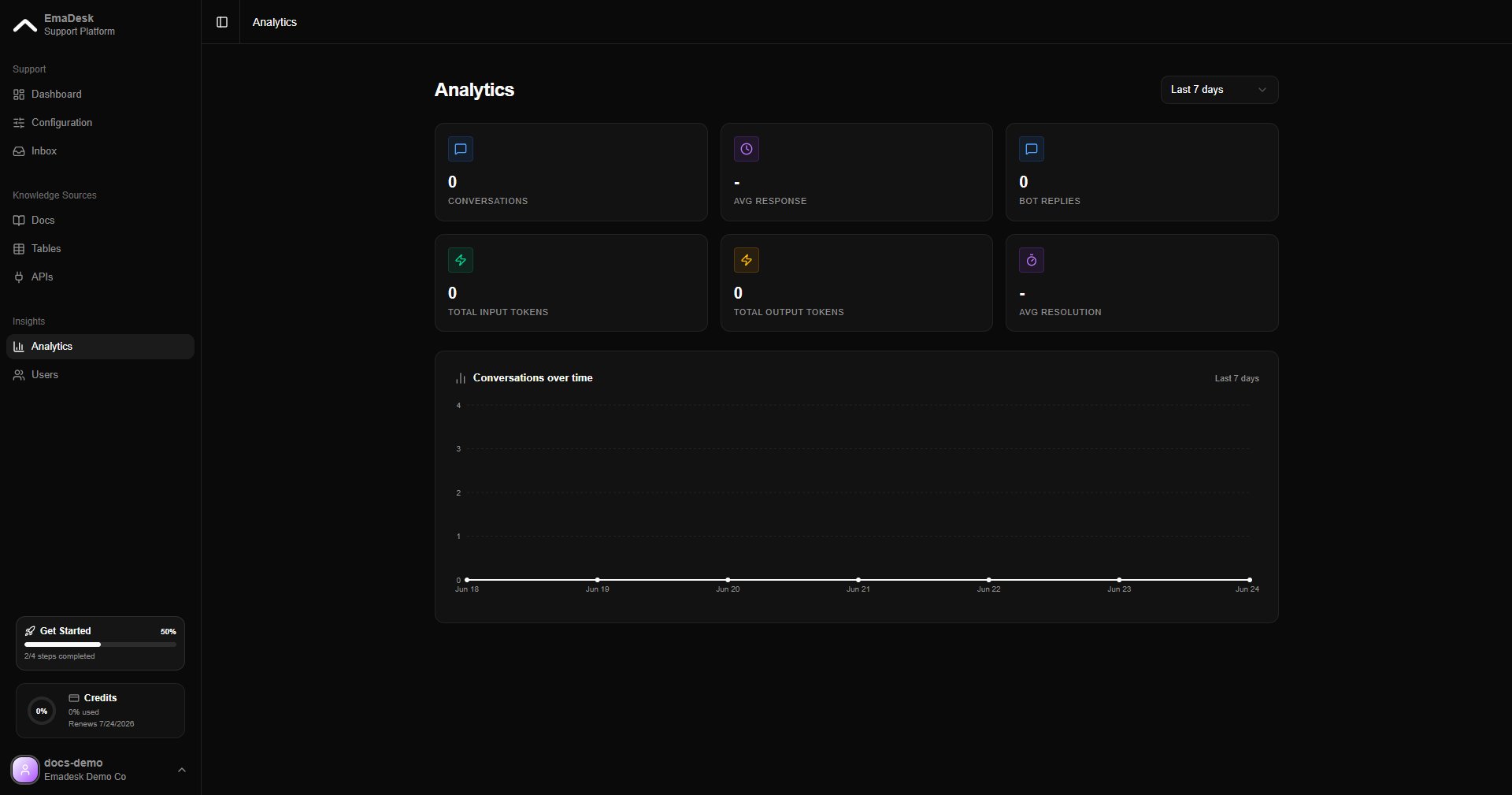Click the Conversations stat card
The height and width of the screenshot is (795, 1512).
pyautogui.click(x=571, y=172)
